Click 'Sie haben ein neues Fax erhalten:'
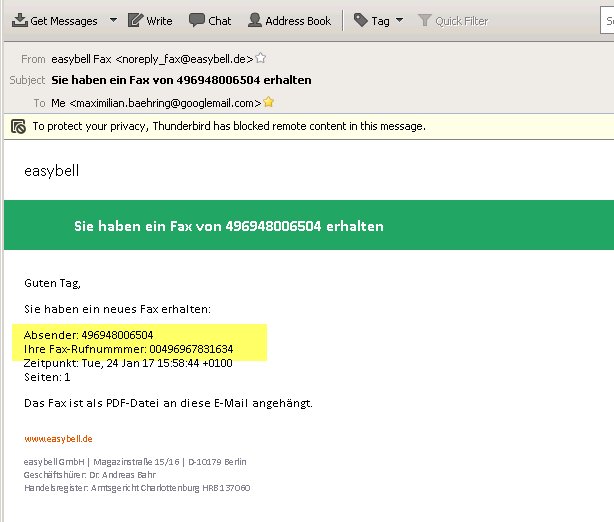The width and height of the screenshot is (614, 522). point(117,309)
